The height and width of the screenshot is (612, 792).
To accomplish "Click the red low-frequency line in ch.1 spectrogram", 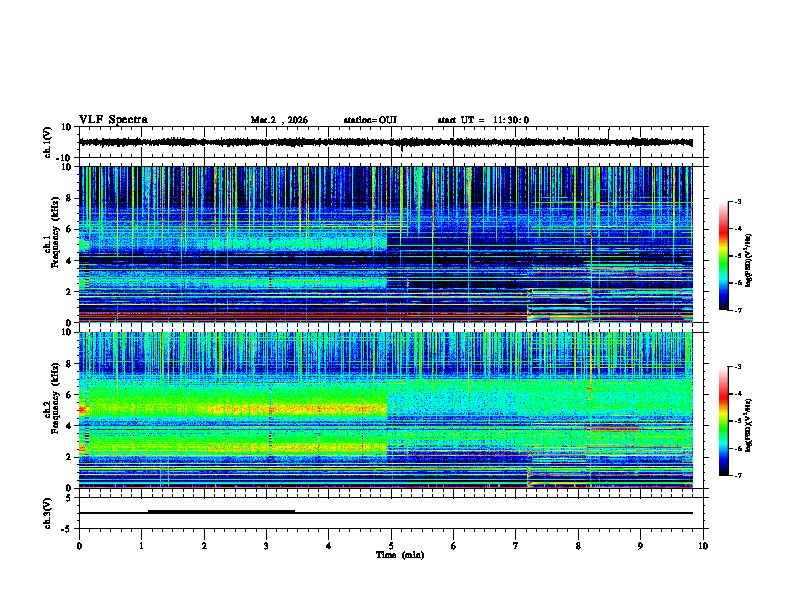I will pyautogui.click(x=303, y=315).
